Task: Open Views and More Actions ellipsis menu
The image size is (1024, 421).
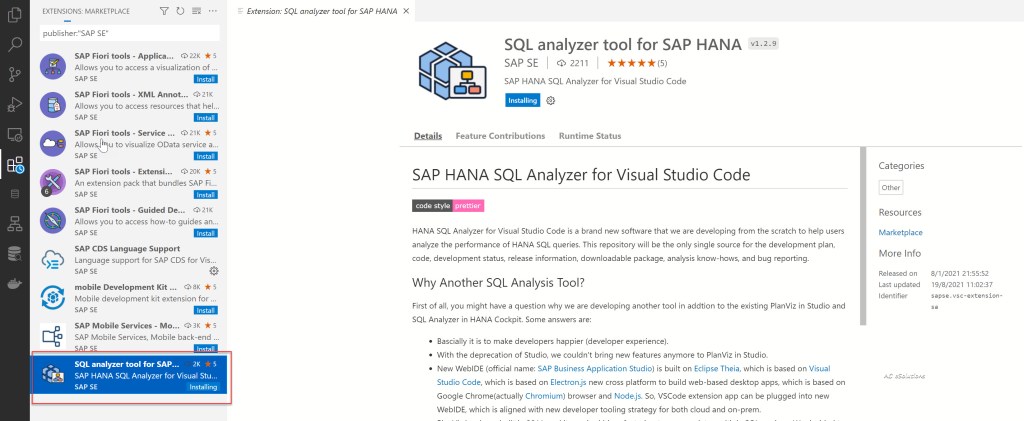Action: (x=212, y=11)
